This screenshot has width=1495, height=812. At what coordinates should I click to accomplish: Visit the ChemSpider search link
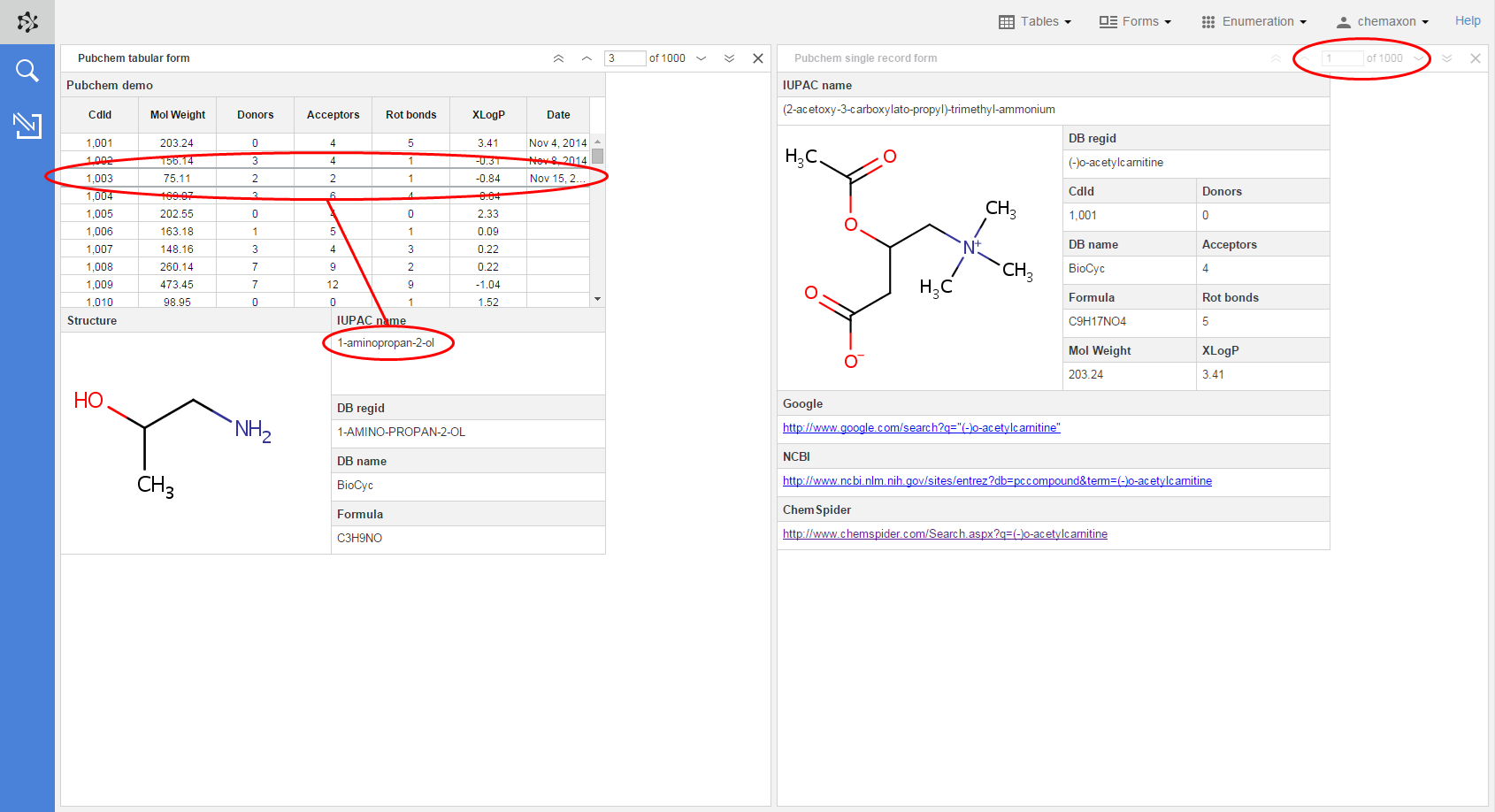(945, 534)
